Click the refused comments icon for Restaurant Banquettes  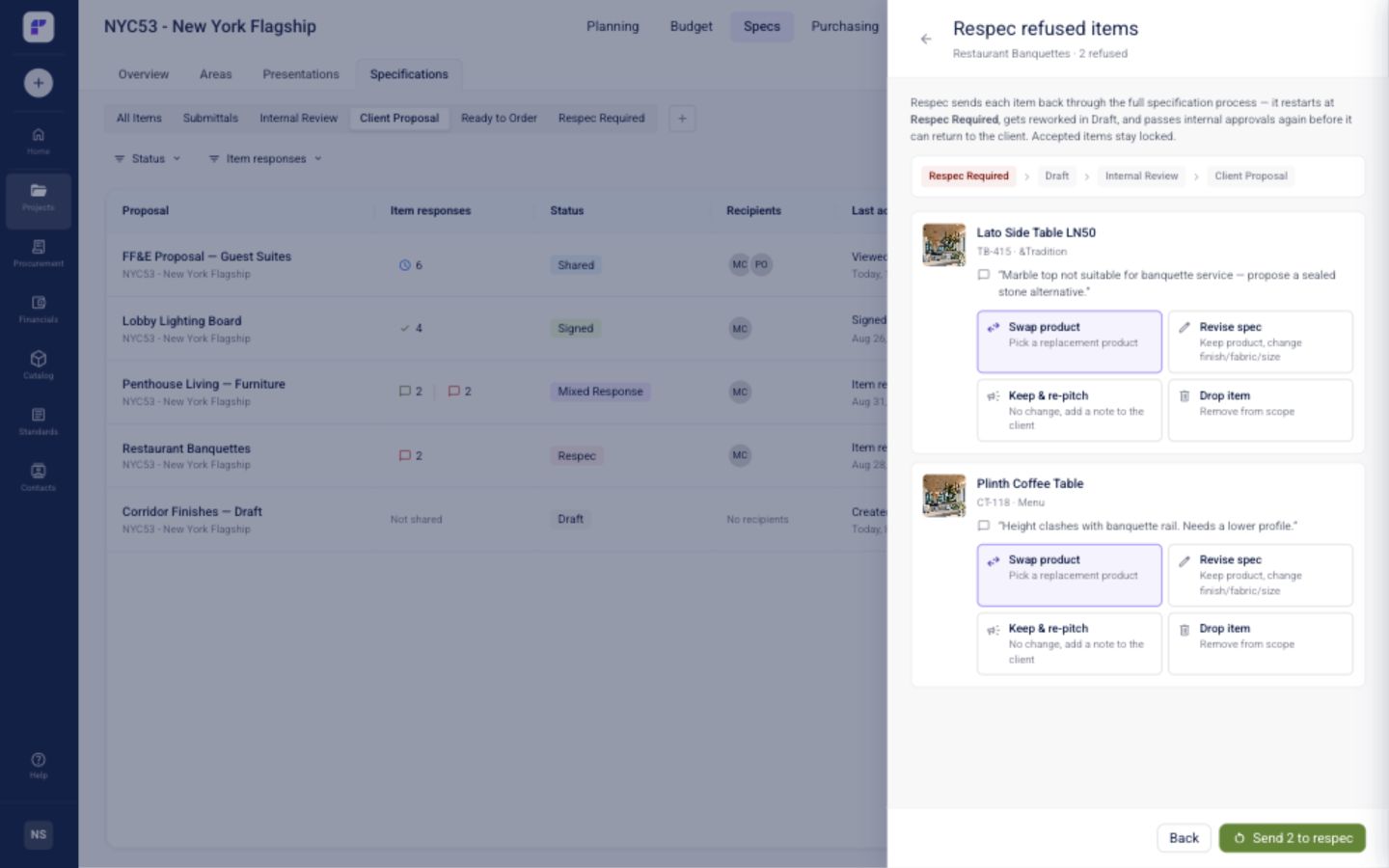[405, 455]
